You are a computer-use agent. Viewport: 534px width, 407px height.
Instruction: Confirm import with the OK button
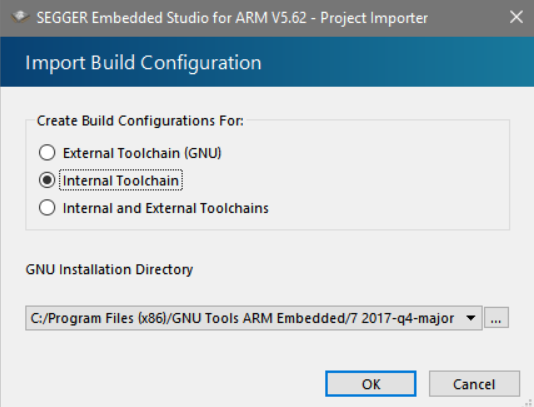pos(371,384)
